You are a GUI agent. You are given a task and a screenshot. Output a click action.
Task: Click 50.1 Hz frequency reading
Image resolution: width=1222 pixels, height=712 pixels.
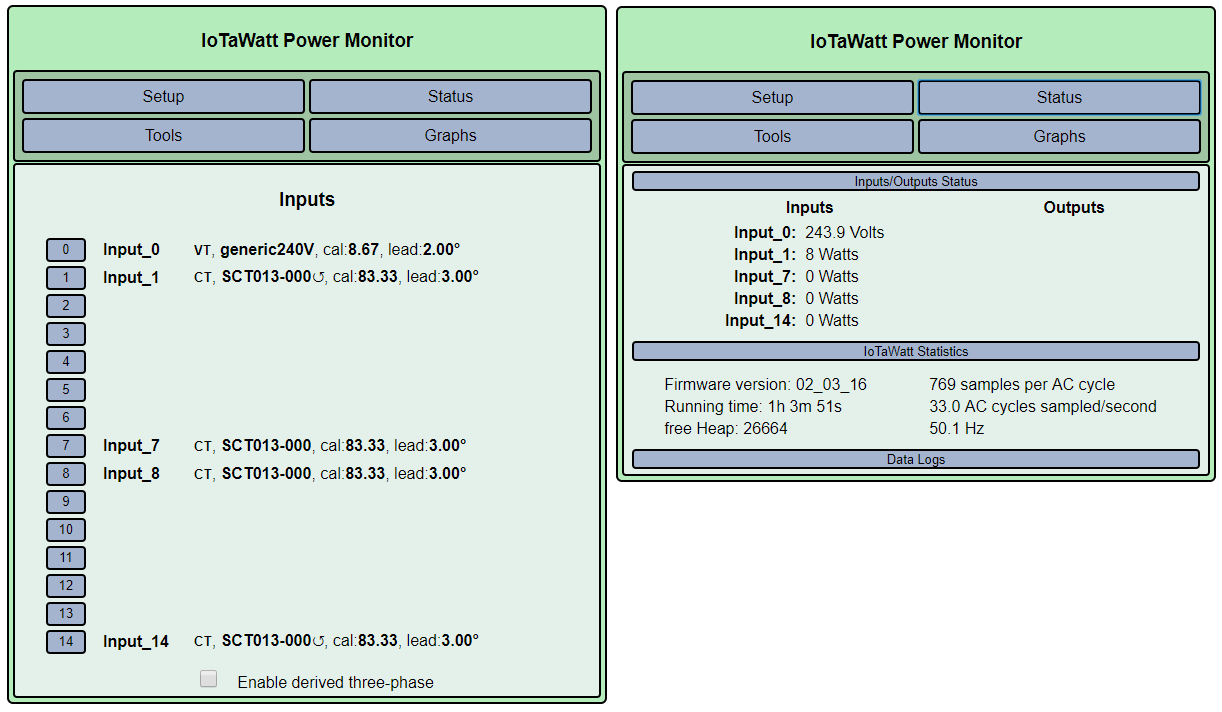point(957,429)
